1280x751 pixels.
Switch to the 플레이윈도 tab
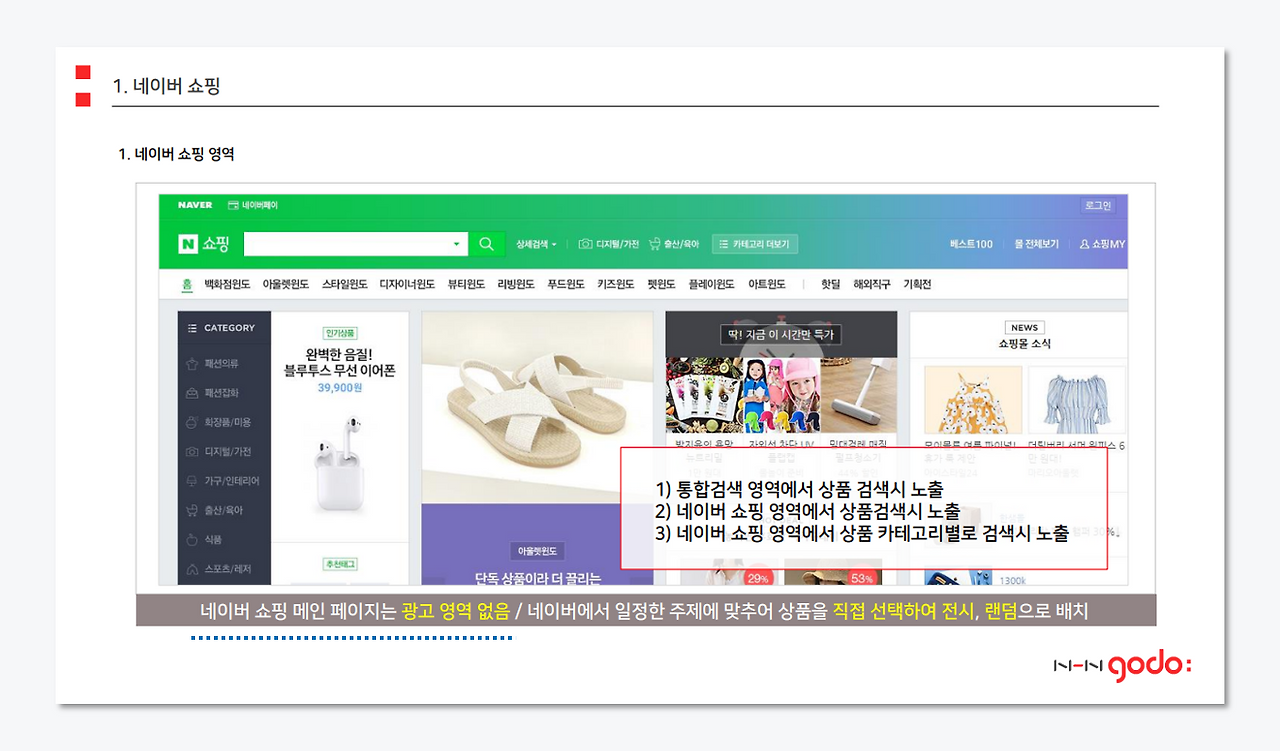[712, 284]
